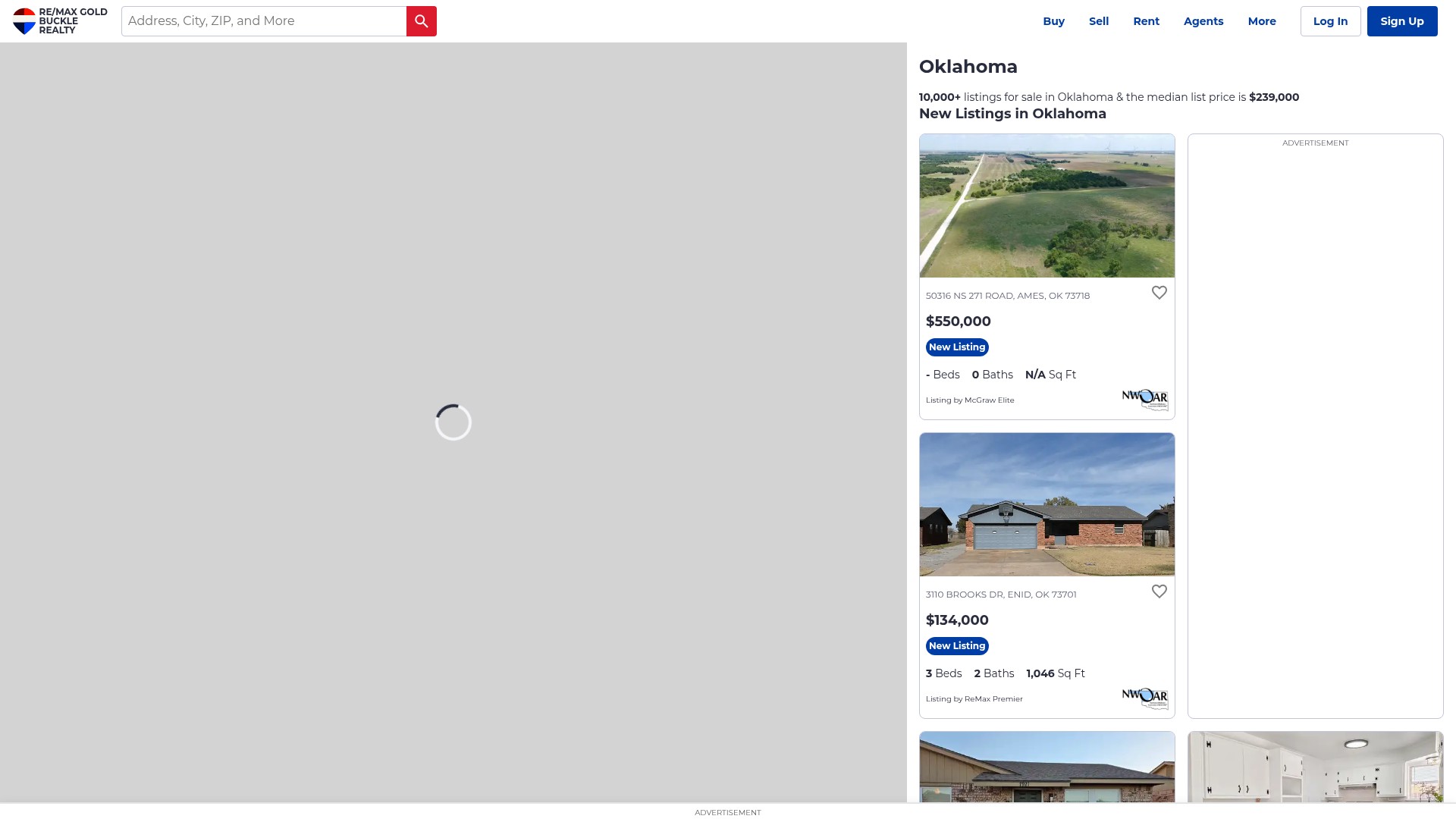Click '3 Beds' on the Enid listing
This screenshot has width=1456, height=819.
[x=944, y=673]
